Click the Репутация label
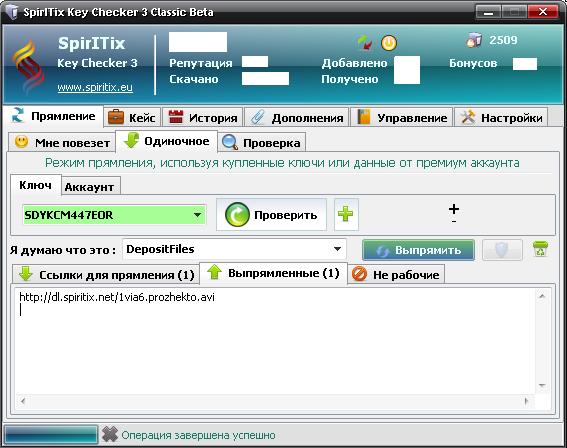 coord(201,63)
